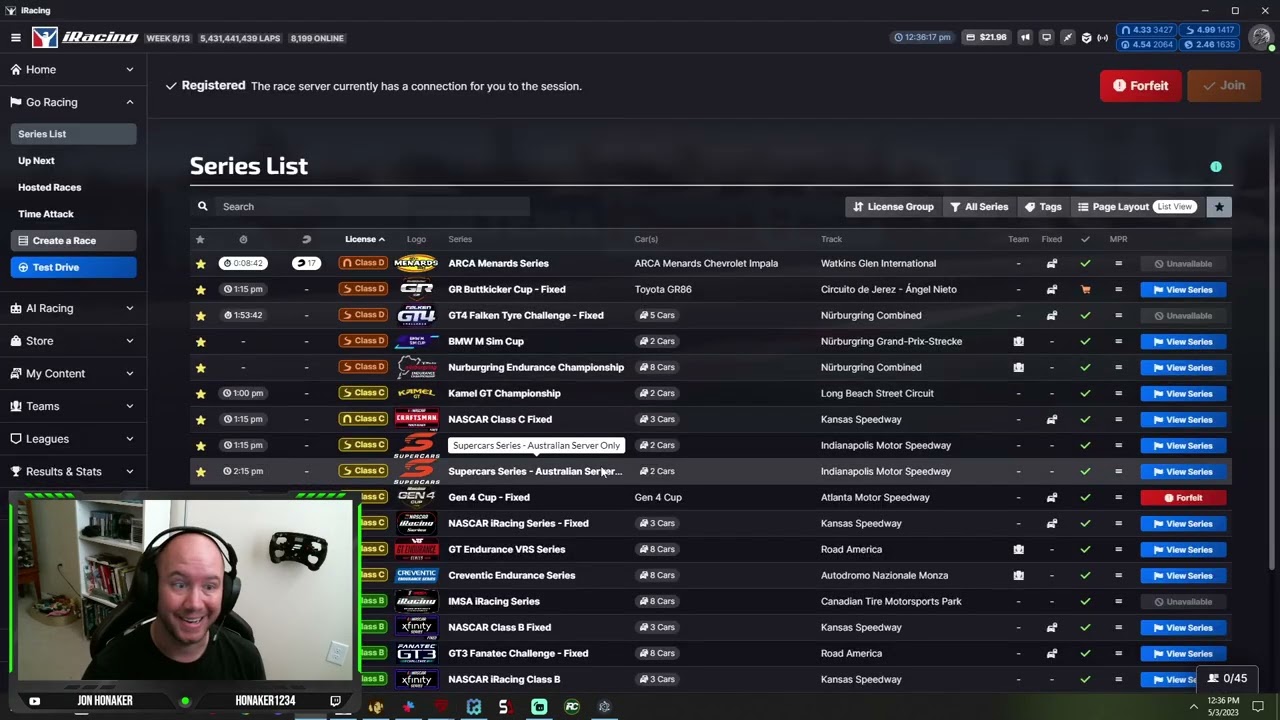The image size is (1280, 720).
Task: Unfavorite Kamel GT Championship star
Action: [x=200, y=394]
